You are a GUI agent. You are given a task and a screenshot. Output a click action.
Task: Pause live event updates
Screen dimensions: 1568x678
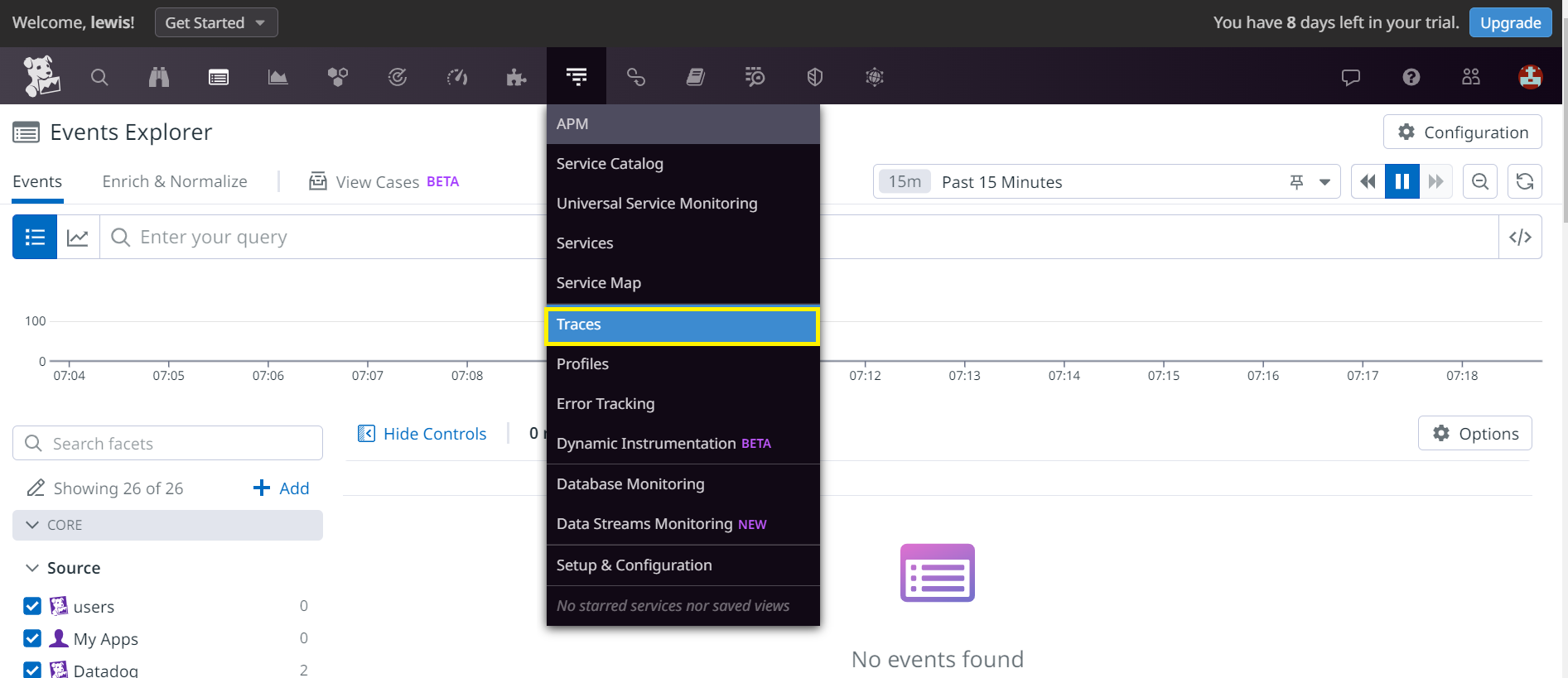[1402, 181]
